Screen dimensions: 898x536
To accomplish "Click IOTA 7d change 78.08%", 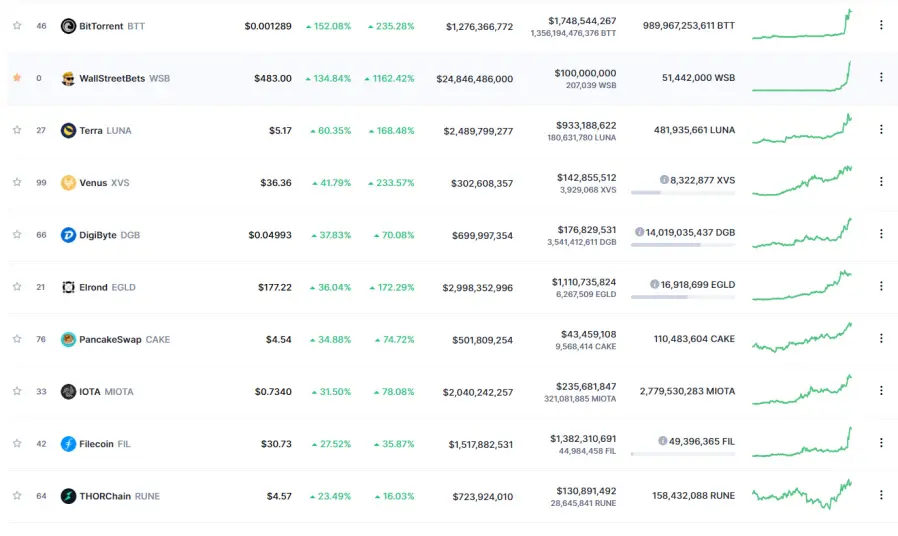I will (x=394, y=392).
